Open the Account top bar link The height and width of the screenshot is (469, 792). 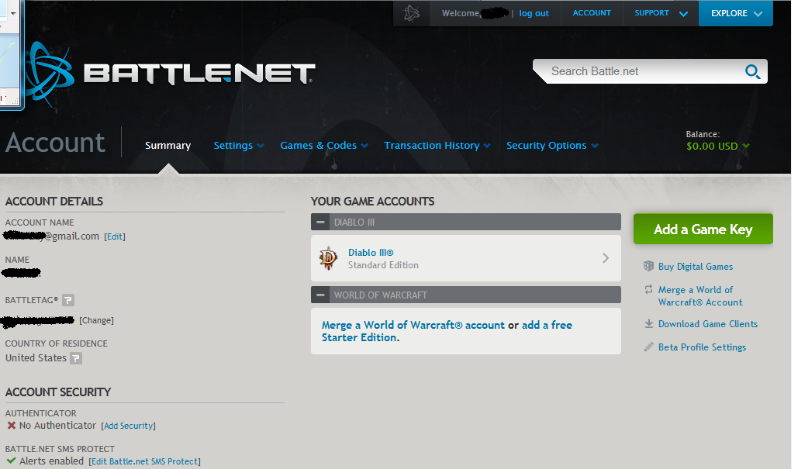click(591, 13)
